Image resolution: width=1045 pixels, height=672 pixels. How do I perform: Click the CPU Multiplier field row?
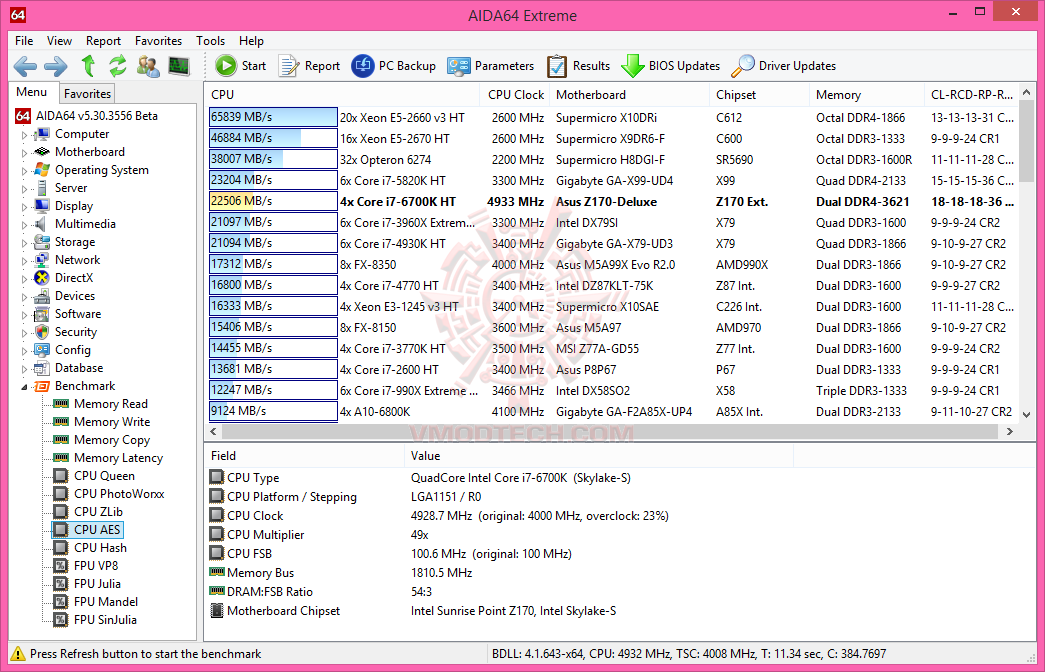tap(500, 535)
